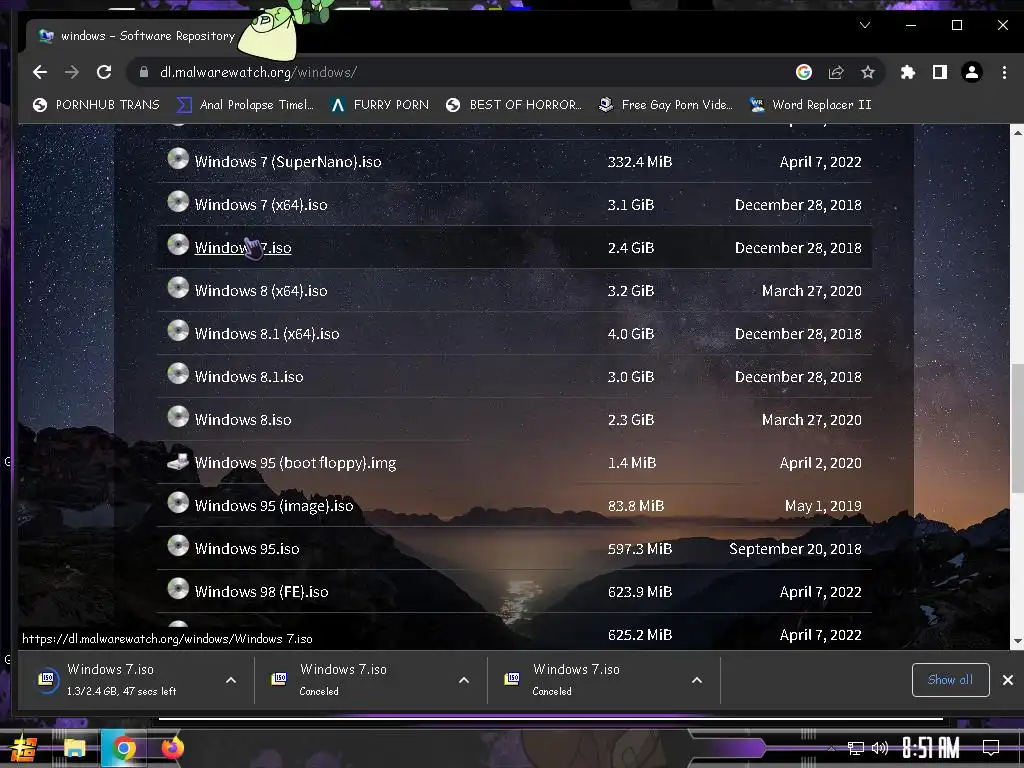Download Windows 8.1.iso

coord(249,377)
